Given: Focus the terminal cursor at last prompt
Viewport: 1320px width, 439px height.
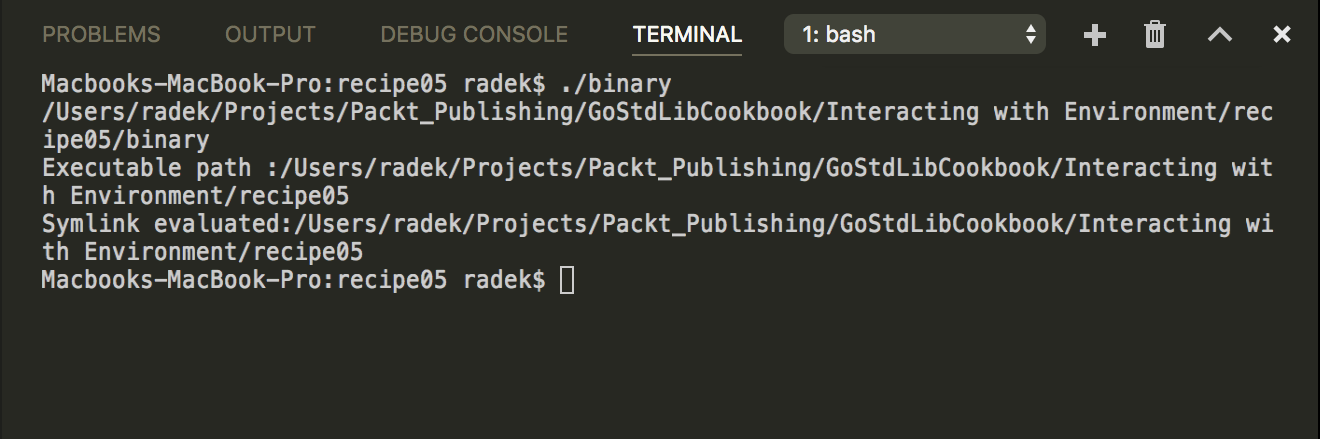Looking at the screenshot, I should pos(567,281).
